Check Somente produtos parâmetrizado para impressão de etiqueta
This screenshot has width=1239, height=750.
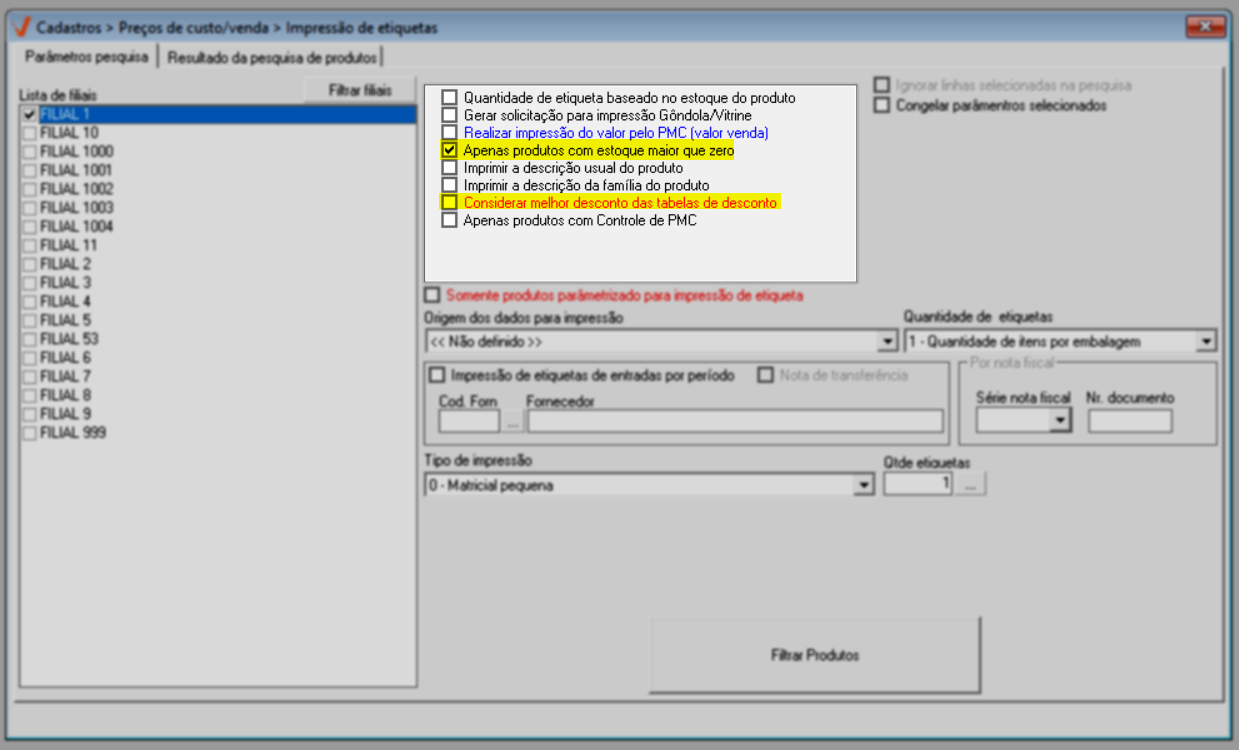pos(432,296)
